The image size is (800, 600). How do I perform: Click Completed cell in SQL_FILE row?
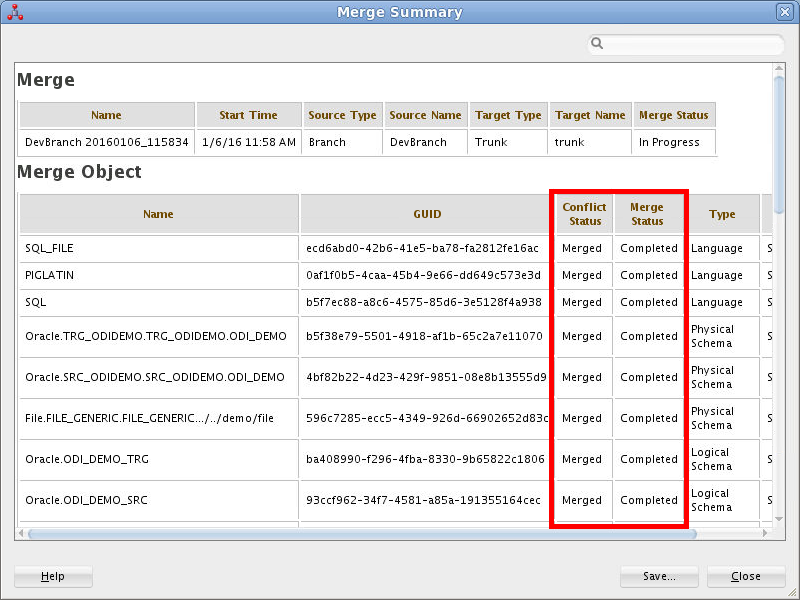(x=649, y=248)
